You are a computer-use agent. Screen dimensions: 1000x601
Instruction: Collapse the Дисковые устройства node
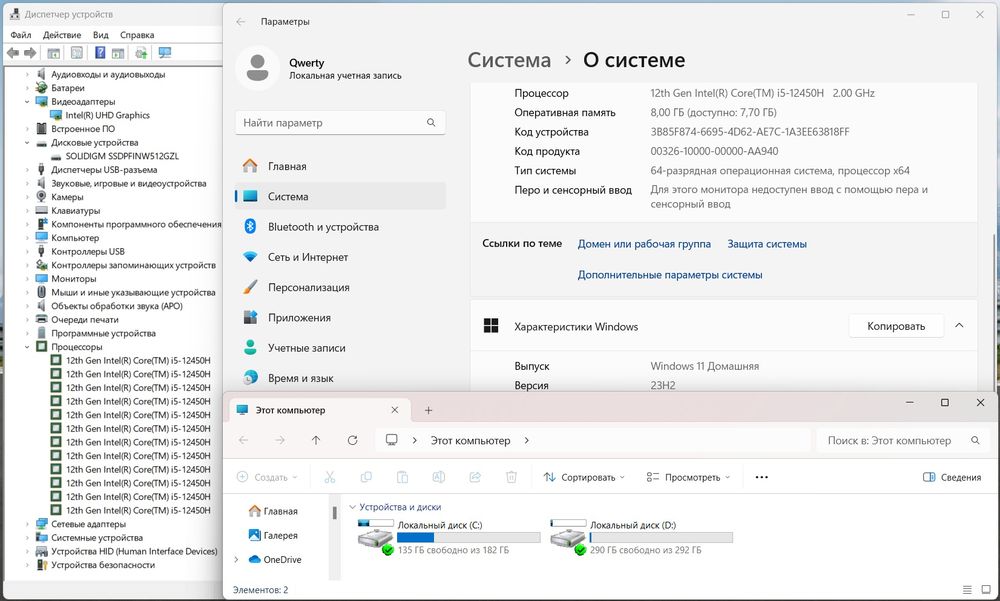click(x=27, y=142)
